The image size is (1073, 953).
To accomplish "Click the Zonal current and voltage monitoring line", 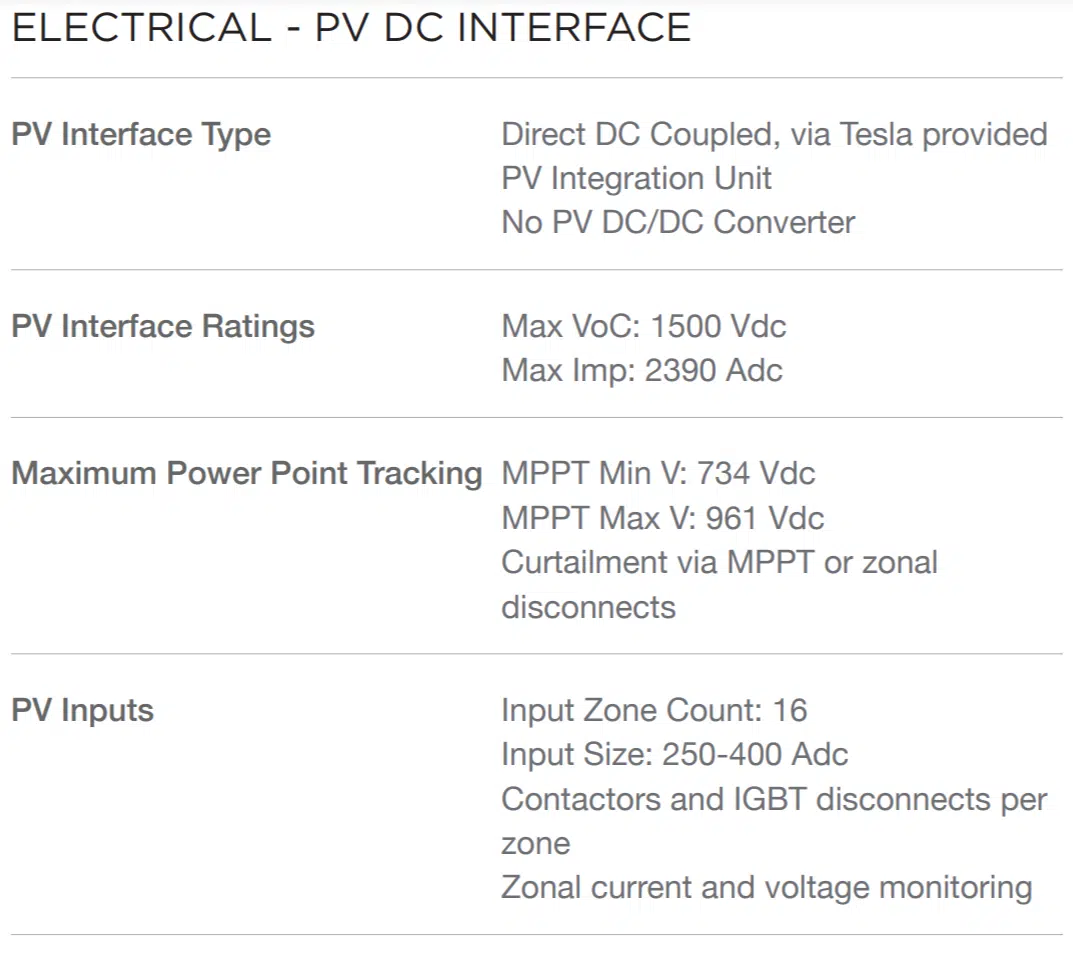I will coord(766,887).
